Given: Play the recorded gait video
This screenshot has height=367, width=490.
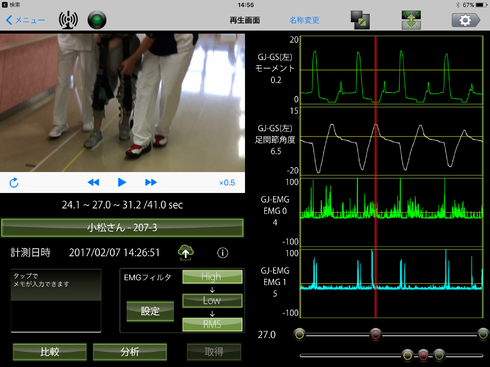Looking at the screenshot, I should tap(122, 182).
